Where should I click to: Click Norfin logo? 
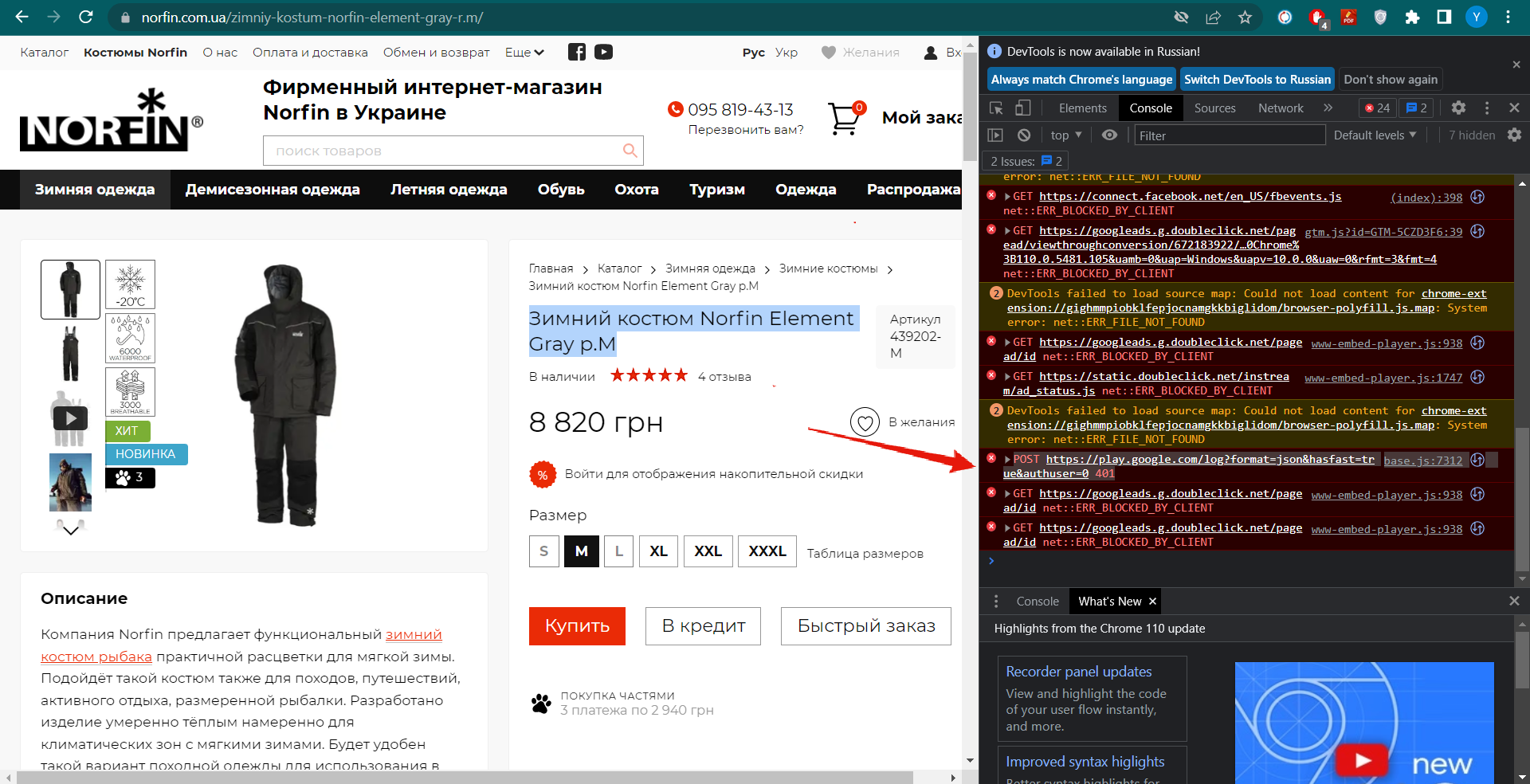pyautogui.click(x=111, y=120)
